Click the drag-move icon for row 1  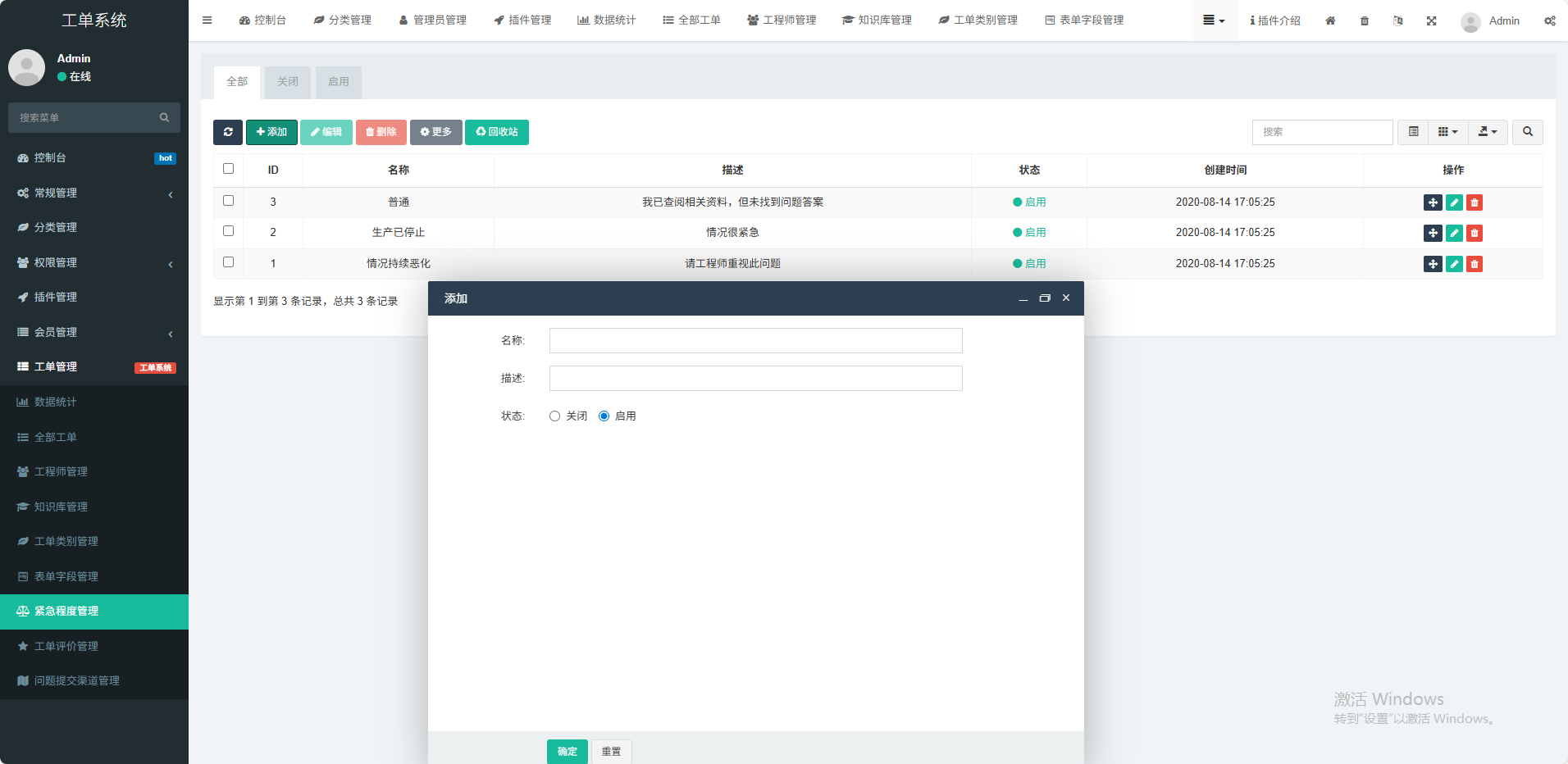(x=1433, y=264)
